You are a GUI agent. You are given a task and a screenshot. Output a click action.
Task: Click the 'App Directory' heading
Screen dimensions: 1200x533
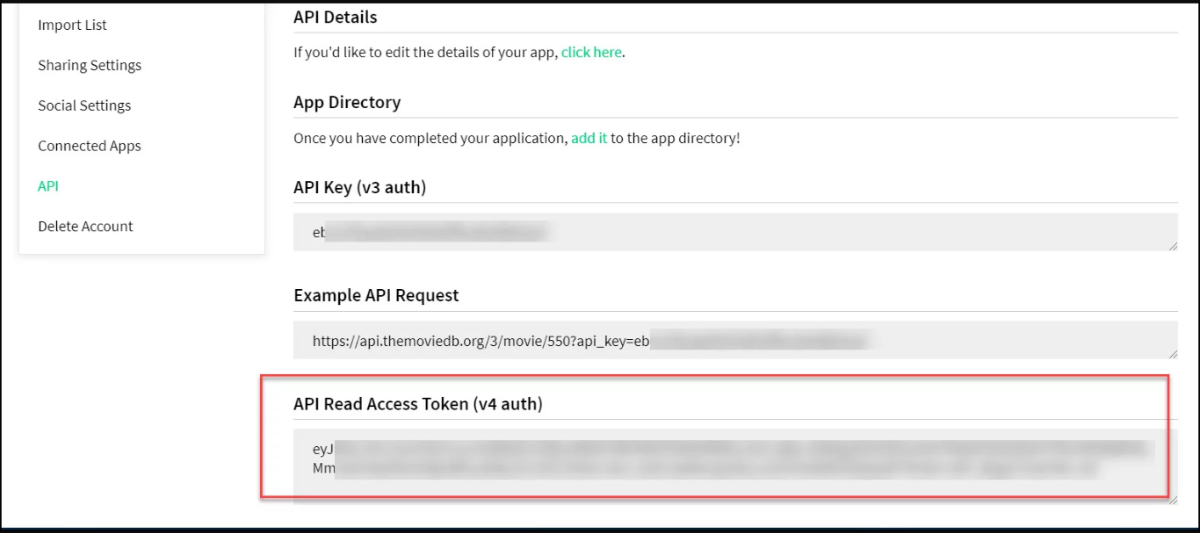point(346,102)
